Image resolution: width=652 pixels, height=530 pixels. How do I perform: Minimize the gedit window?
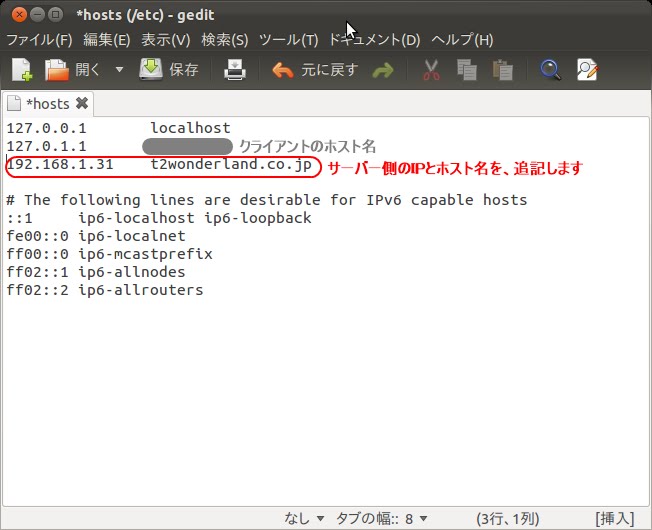point(37,15)
